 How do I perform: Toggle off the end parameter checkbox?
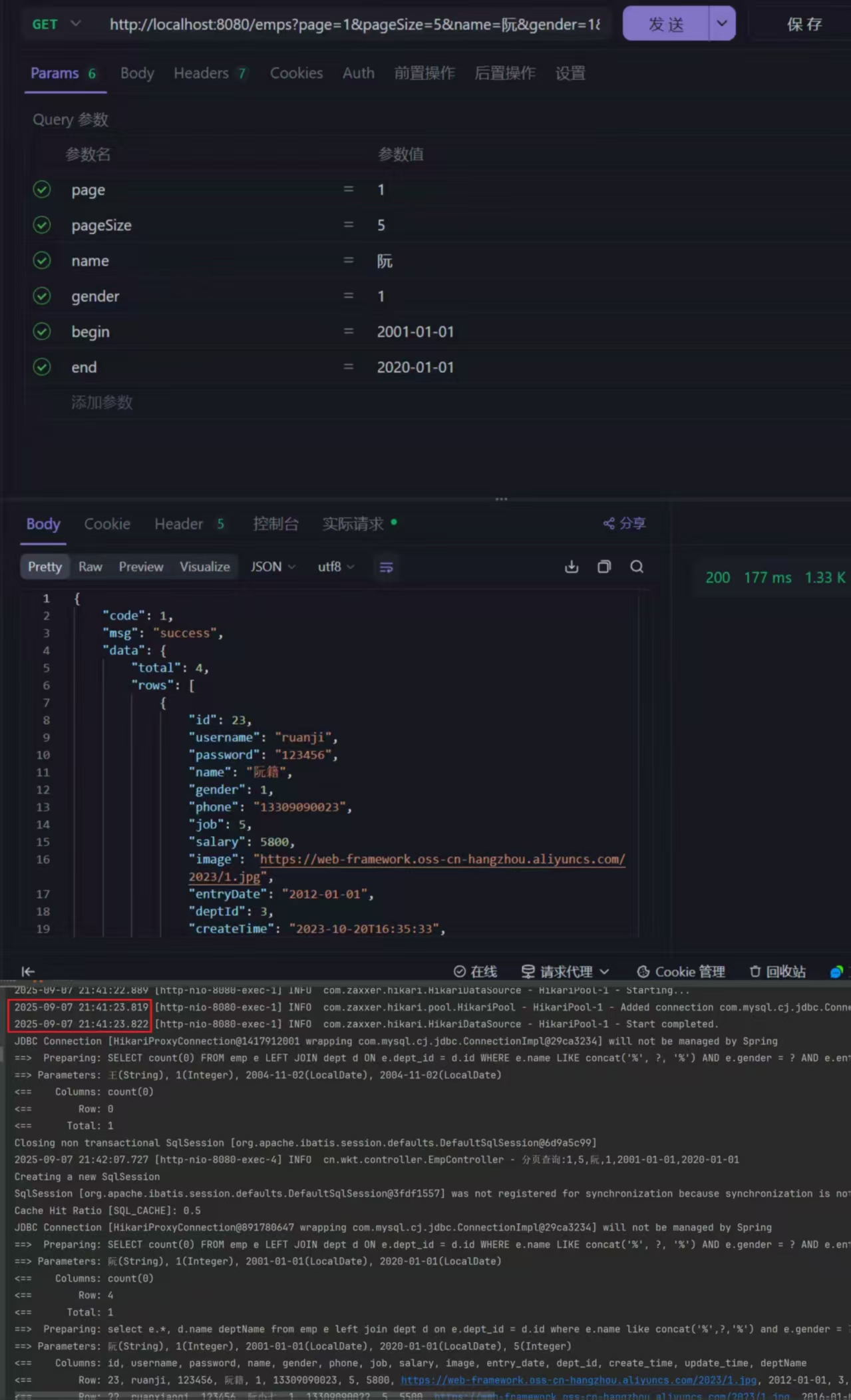point(42,367)
